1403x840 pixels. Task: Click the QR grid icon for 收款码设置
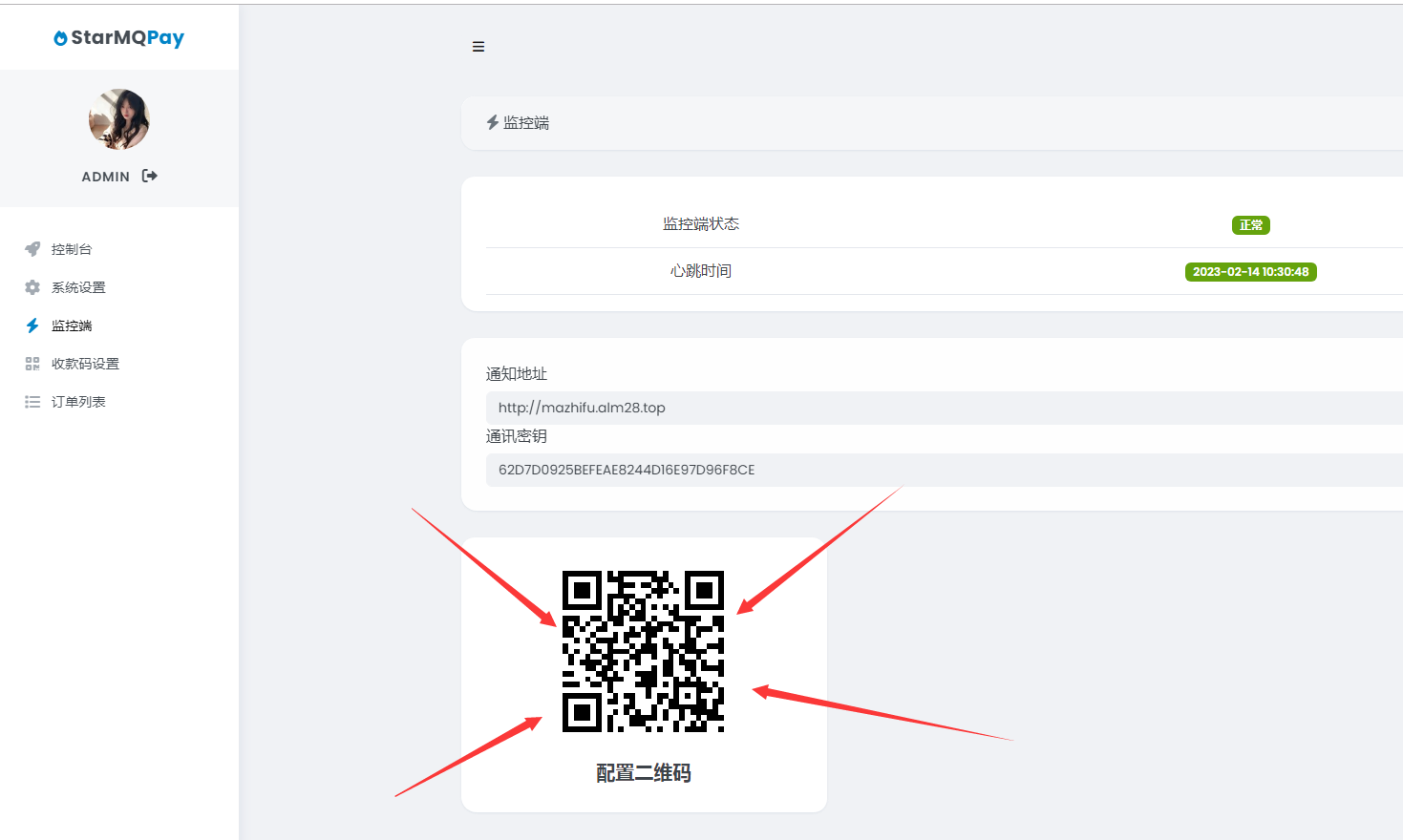32,364
